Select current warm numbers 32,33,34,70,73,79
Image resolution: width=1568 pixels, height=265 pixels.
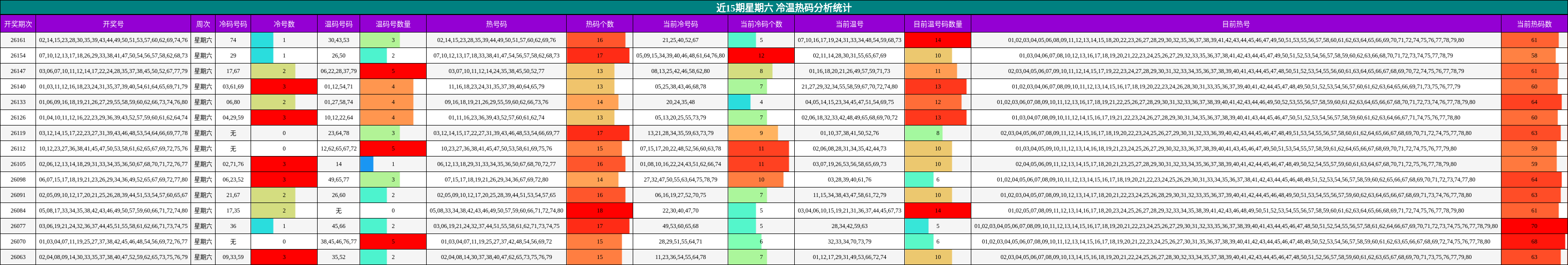point(849,242)
